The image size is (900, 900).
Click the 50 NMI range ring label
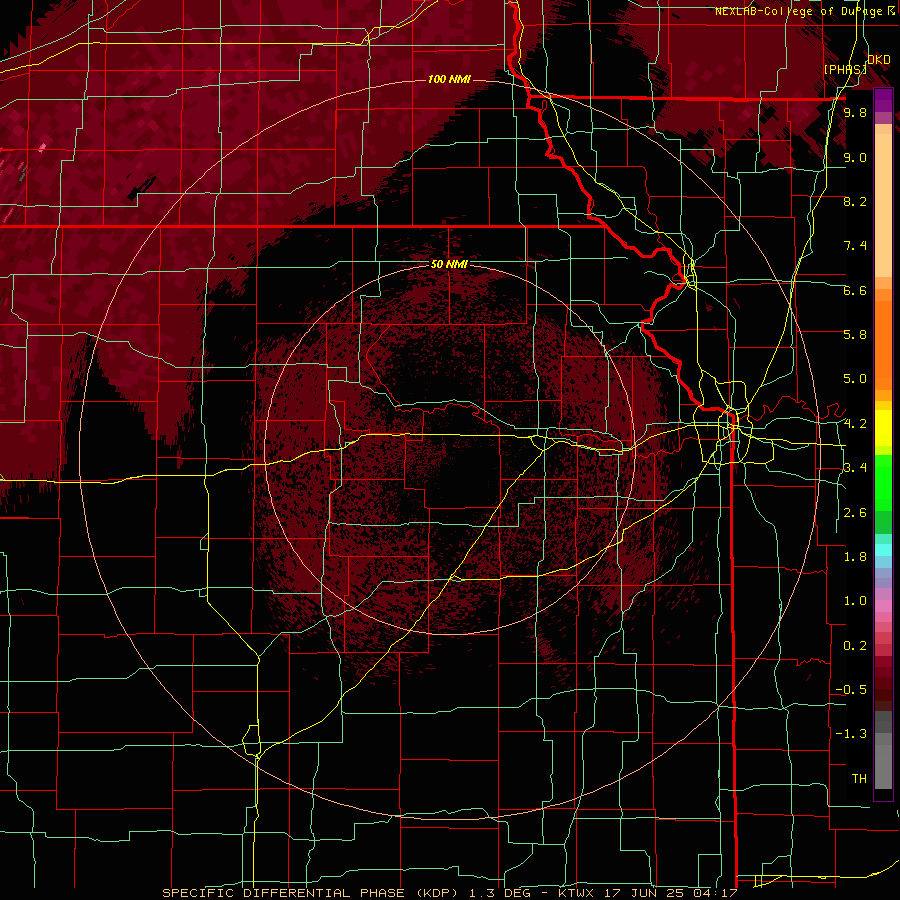click(x=449, y=264)
